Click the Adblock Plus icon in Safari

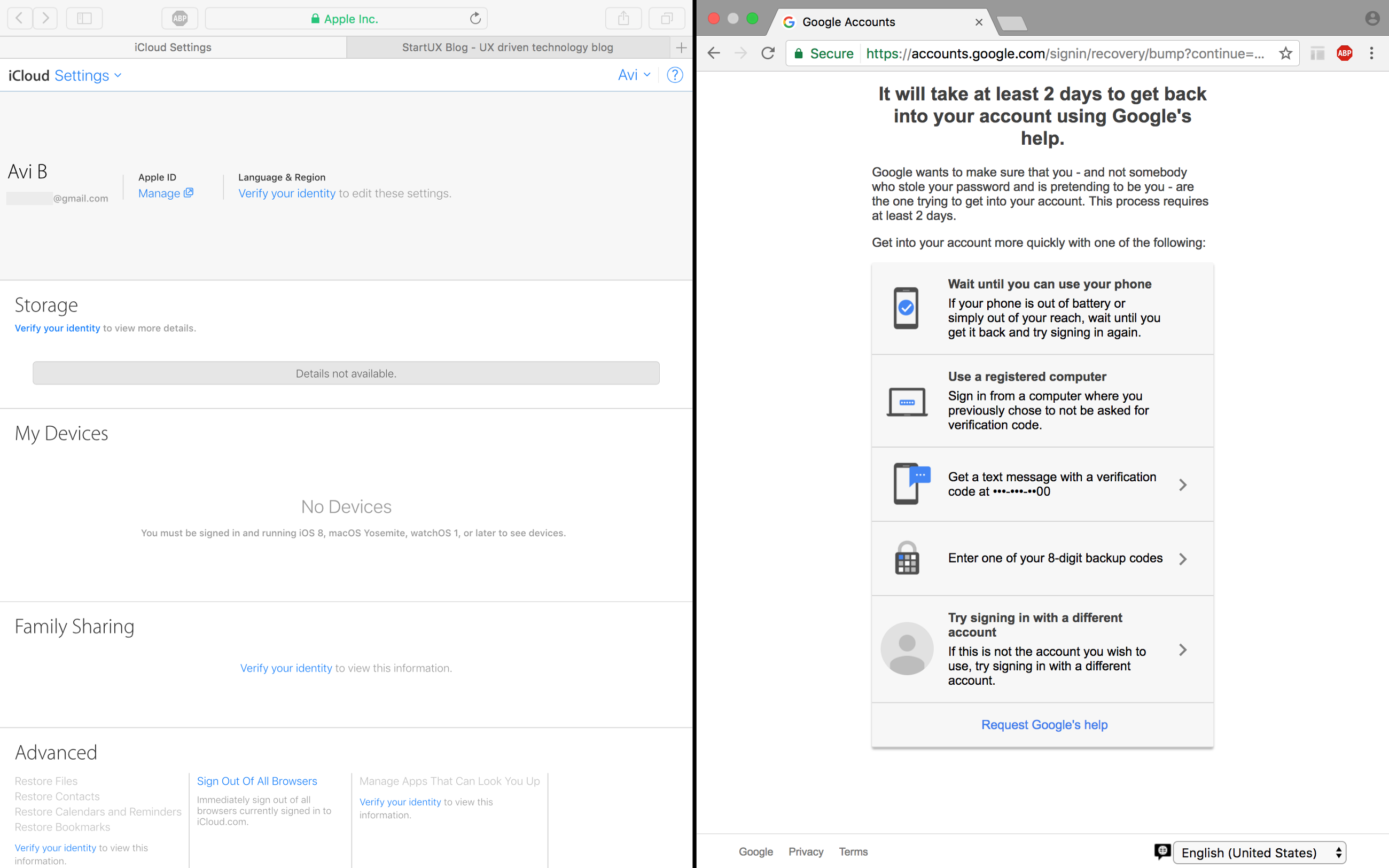[180, 18]
